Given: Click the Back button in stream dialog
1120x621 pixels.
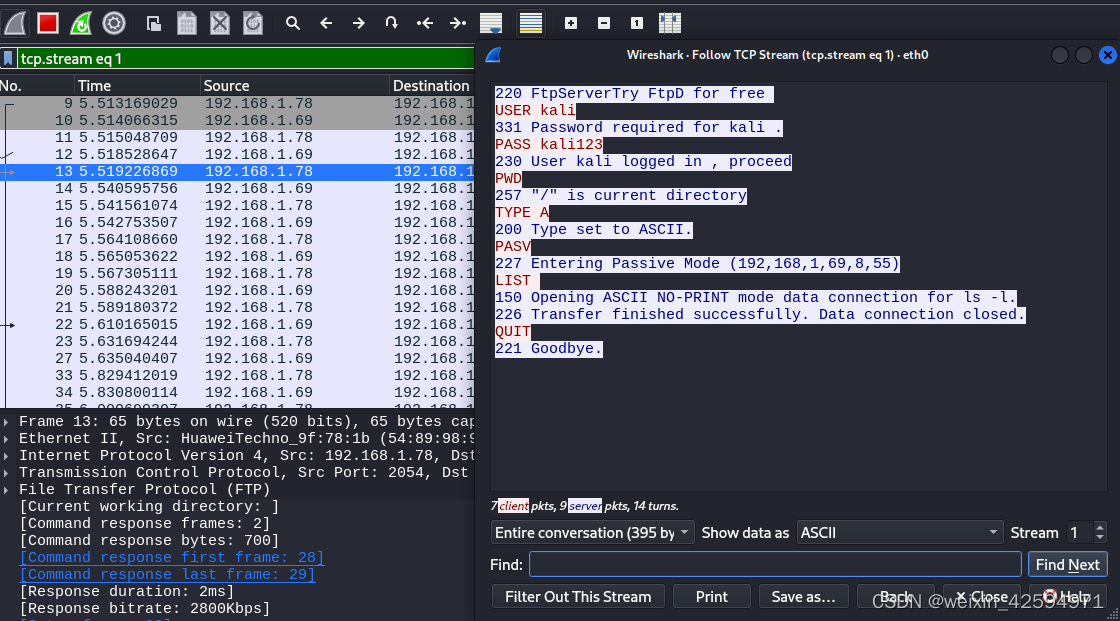Looking at the screenshot, I should 895,597.
